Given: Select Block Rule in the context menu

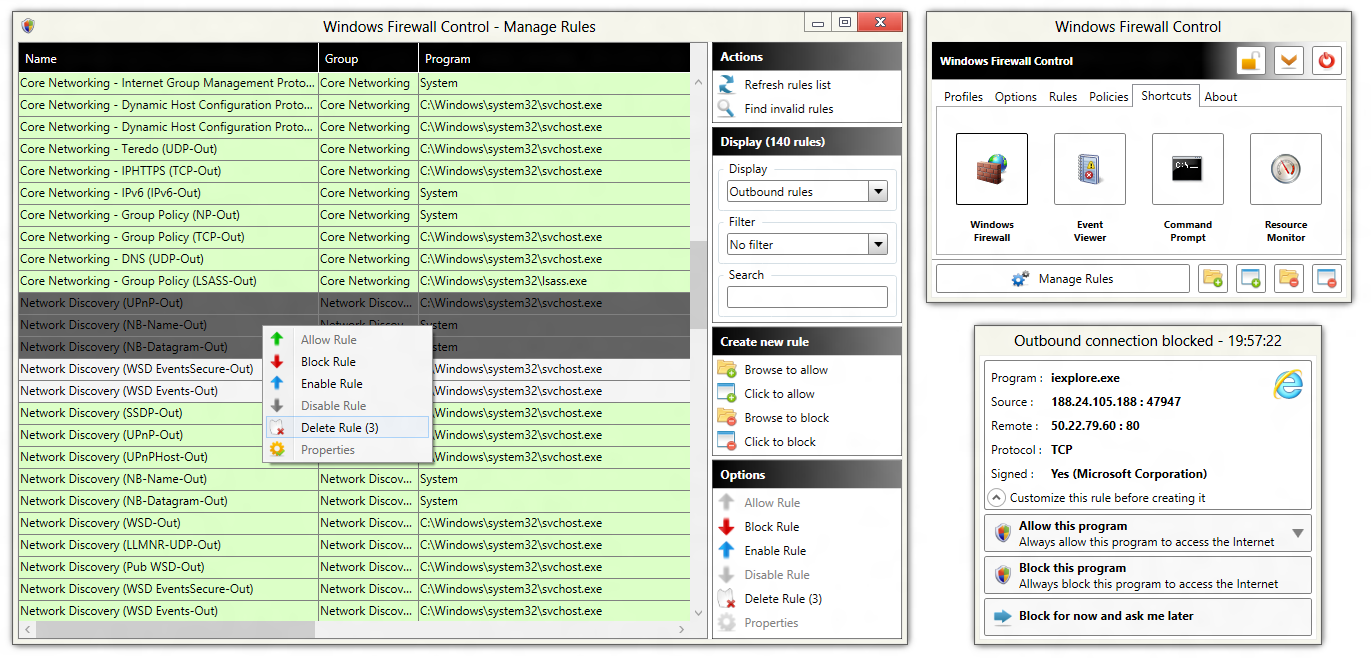Looking at the screenshot, I should [347, 362].
